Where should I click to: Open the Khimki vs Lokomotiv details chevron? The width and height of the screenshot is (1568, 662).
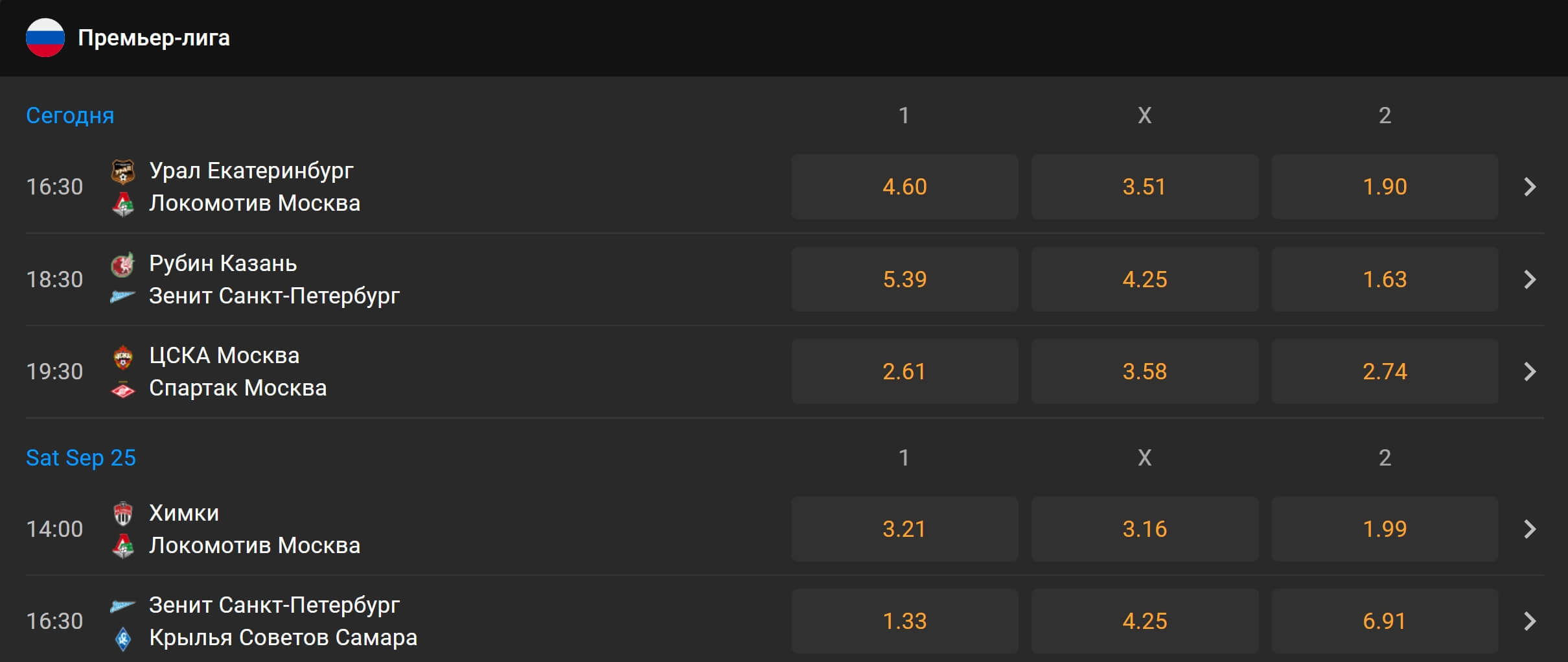(x=1530, y=529)
